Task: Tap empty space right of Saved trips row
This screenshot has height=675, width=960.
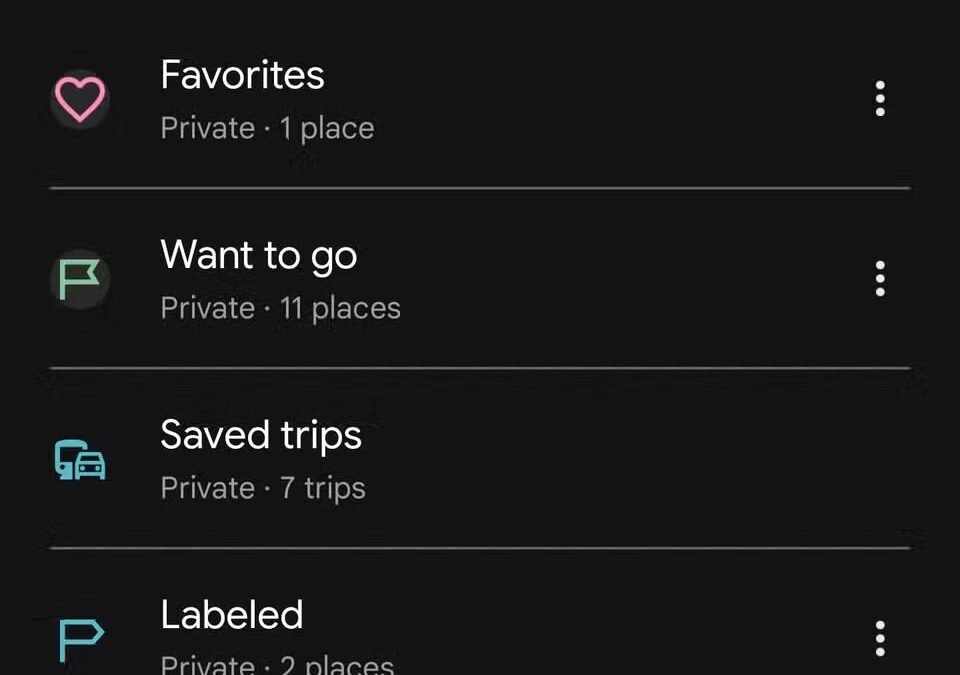Action: click(700, 460)
